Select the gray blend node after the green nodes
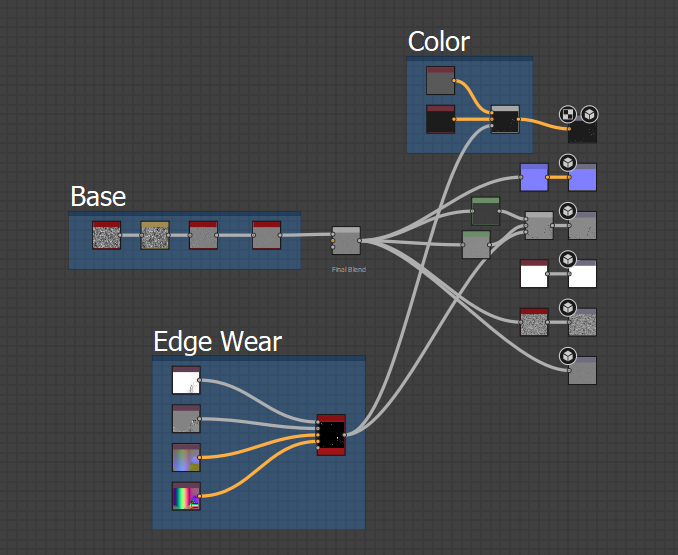Viewport: 678px width, 555px height. click(x=539, y=226)
